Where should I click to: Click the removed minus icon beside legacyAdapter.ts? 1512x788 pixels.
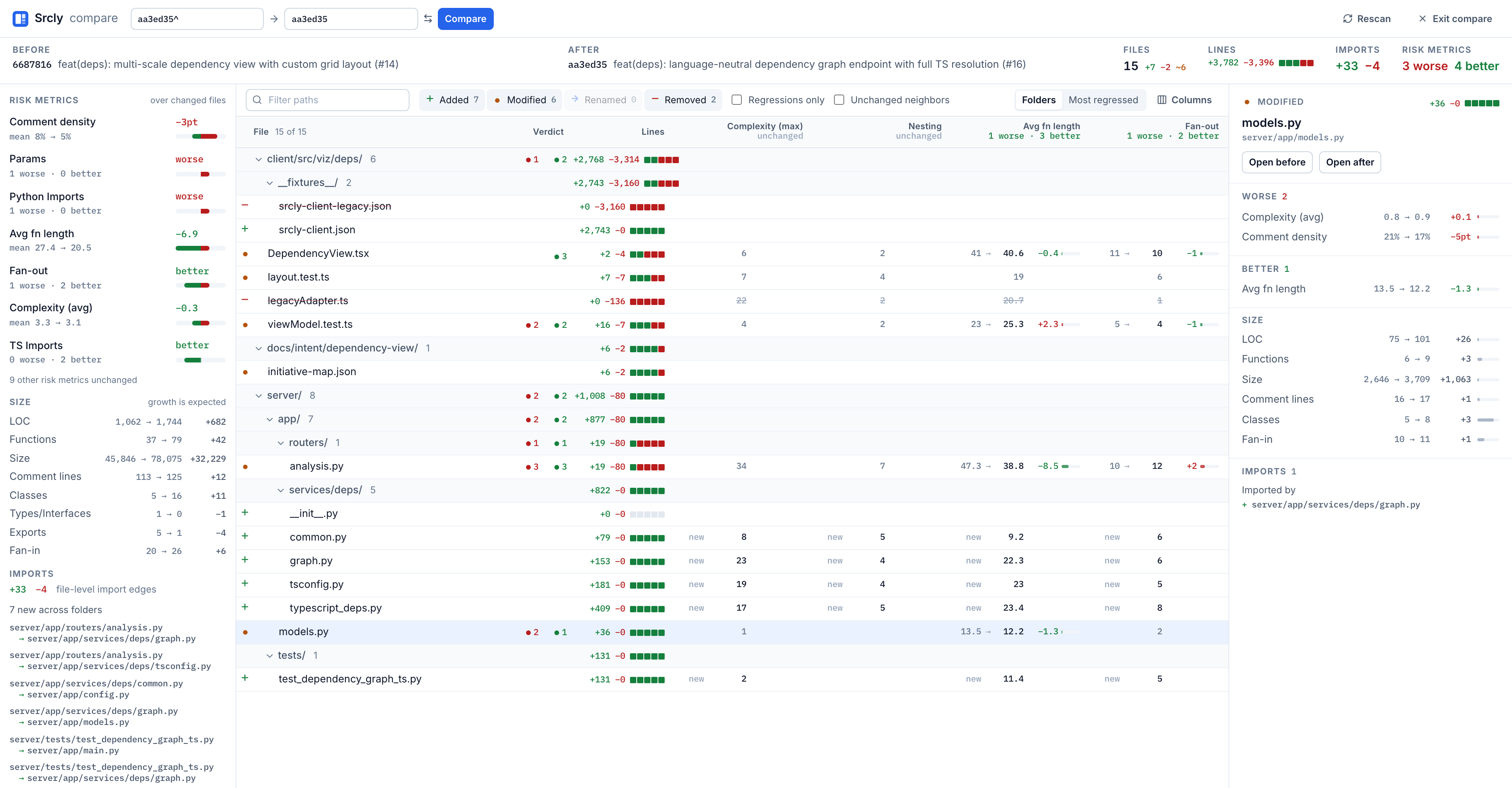(245, 299)
